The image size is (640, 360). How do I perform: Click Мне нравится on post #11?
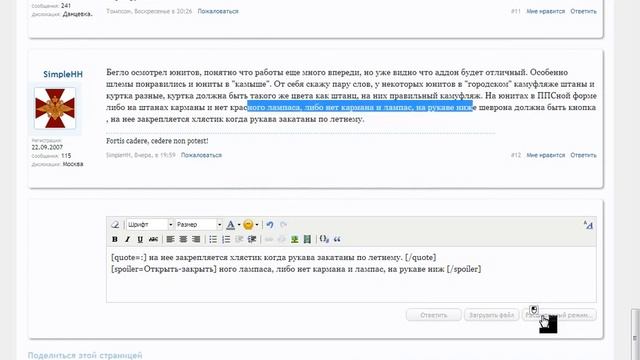tap(546, 11)
